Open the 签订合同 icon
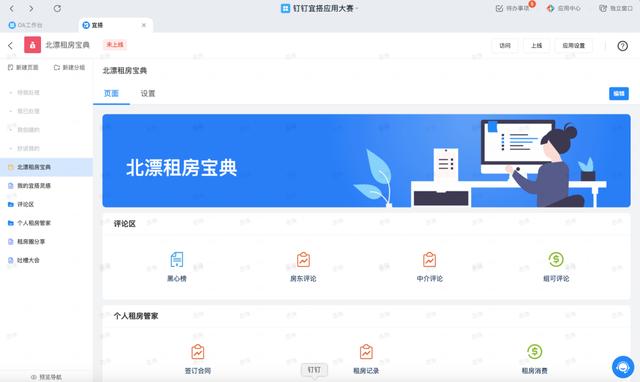This screenshot has height=382, width=640. coord(198,351)
